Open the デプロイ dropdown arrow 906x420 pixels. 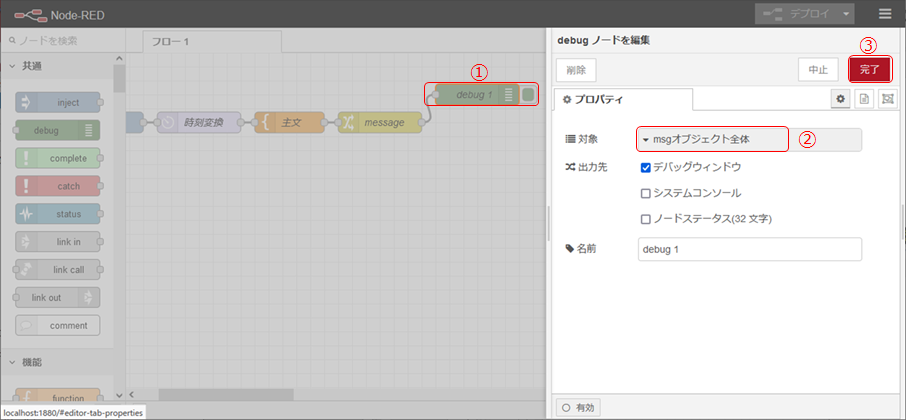pos(848,14)
